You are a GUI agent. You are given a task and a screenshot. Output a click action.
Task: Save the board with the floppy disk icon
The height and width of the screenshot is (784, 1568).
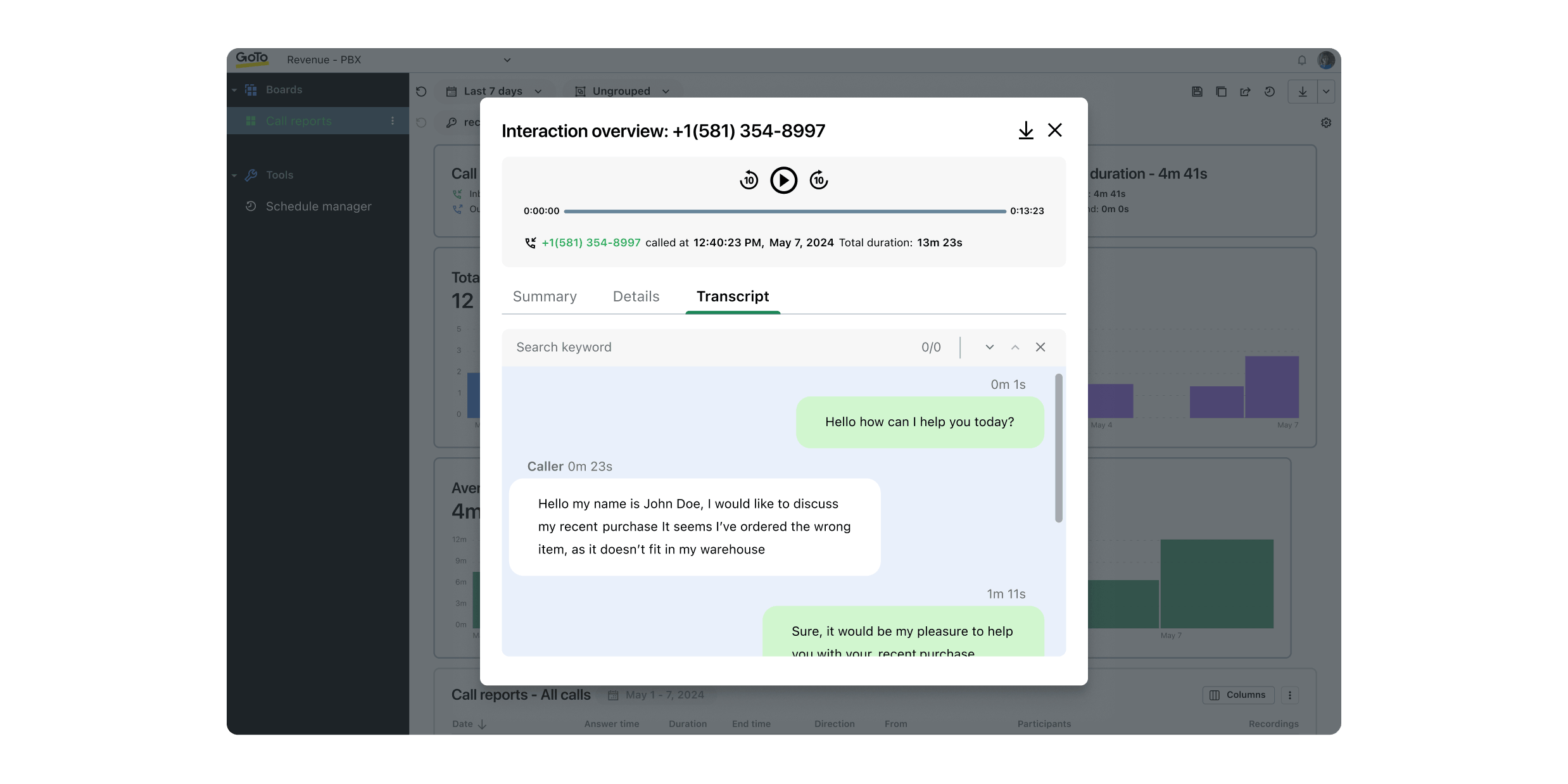pyautogui.click(x=1197, y=92)
